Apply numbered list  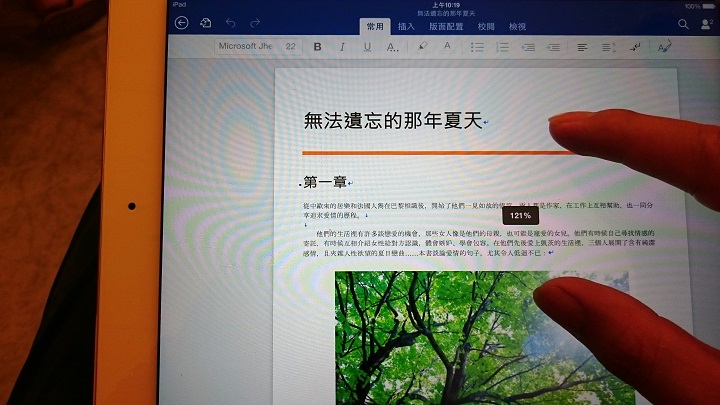(502, 47)
